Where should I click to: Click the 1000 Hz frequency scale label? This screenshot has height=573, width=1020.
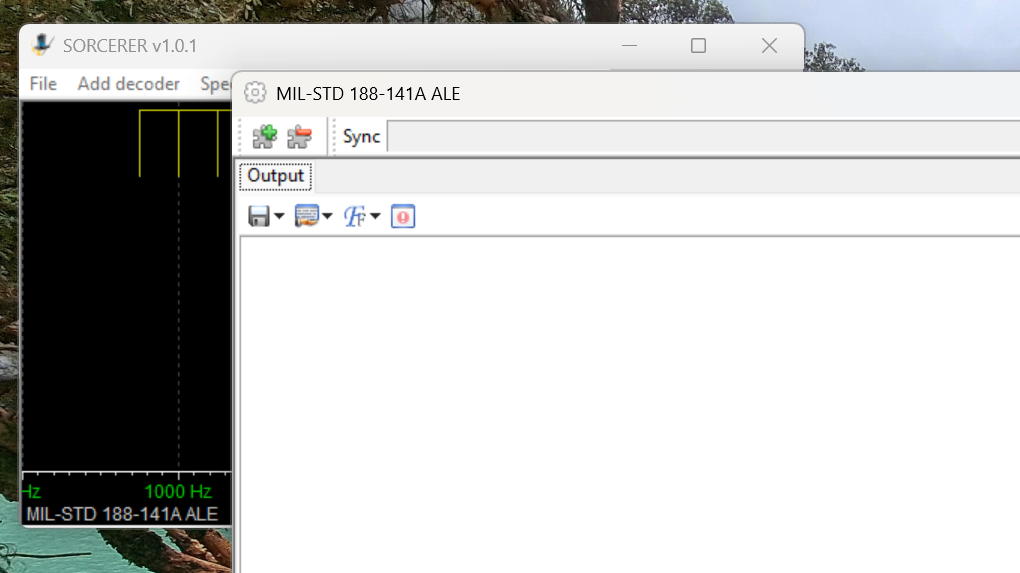(178, 492)
